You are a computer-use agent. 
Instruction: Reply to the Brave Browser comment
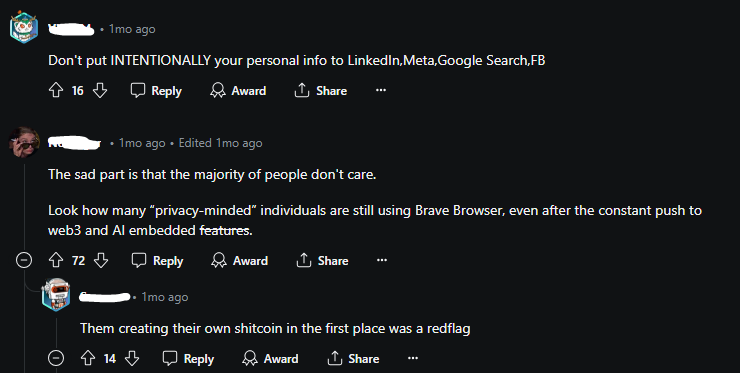(x=157, y=260)
